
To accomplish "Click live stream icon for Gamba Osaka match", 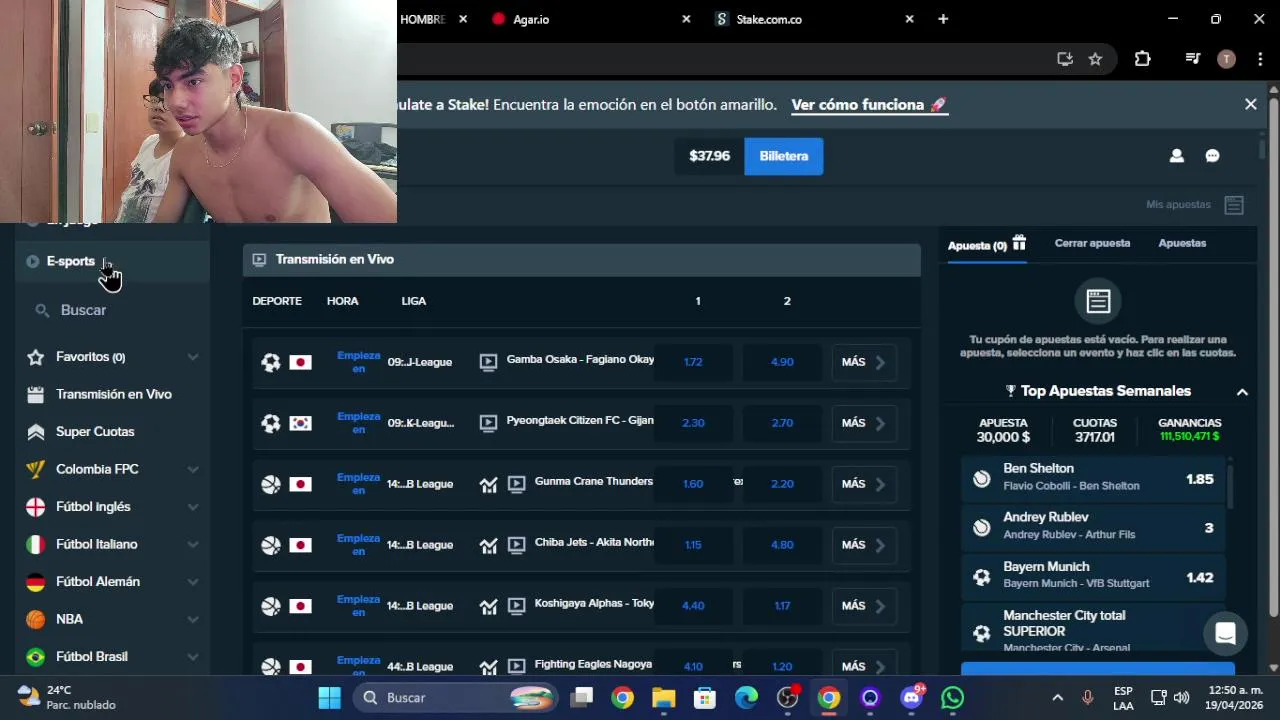I will [488, 362].
